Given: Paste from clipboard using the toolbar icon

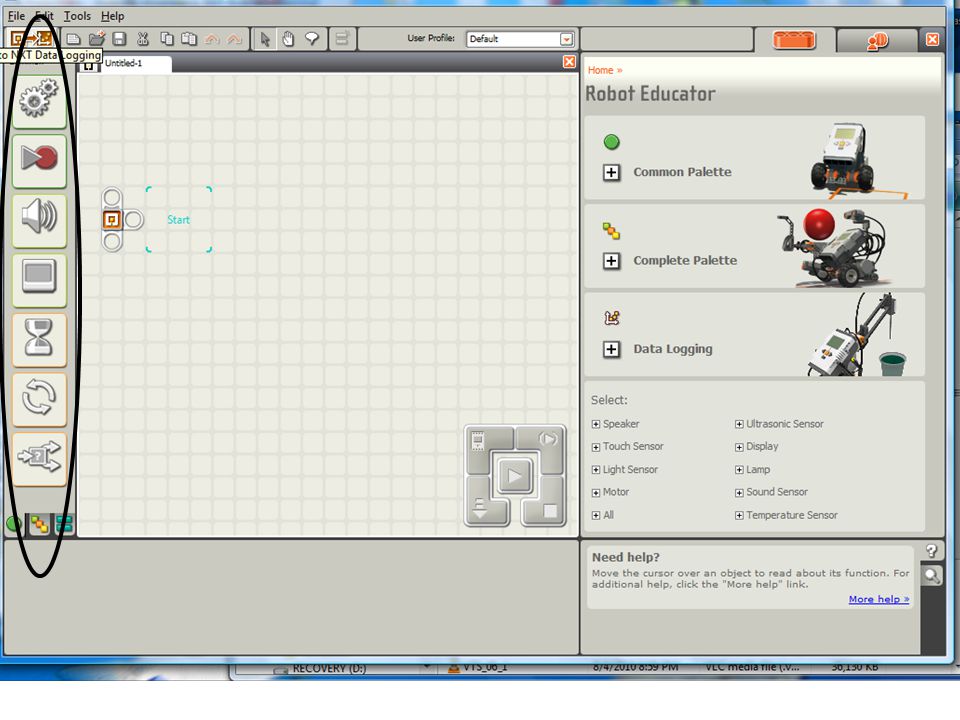Looking at the screenshot, I should pos(189,39).
